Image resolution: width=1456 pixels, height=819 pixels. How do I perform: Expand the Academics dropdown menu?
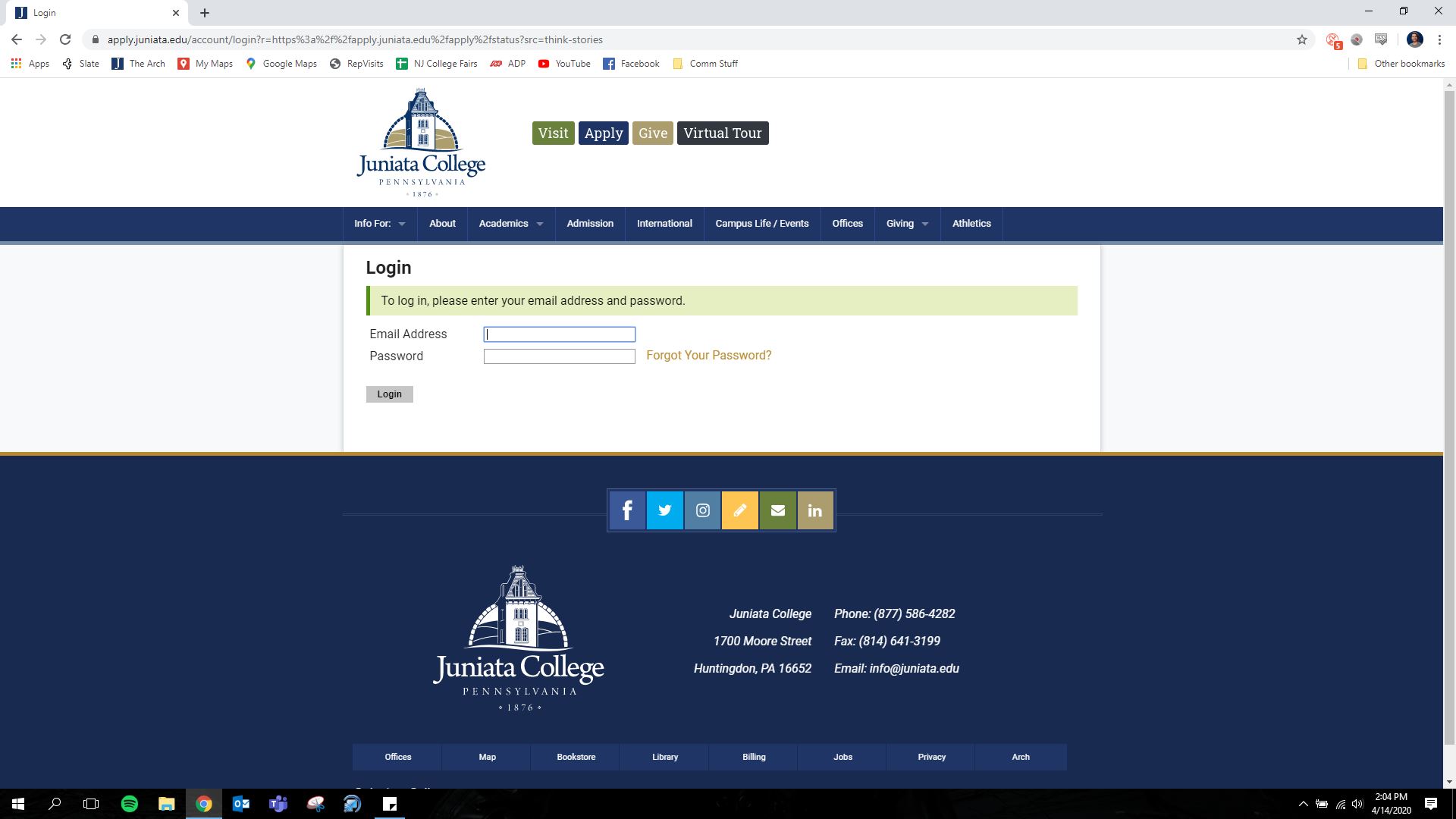pos(509,224)
